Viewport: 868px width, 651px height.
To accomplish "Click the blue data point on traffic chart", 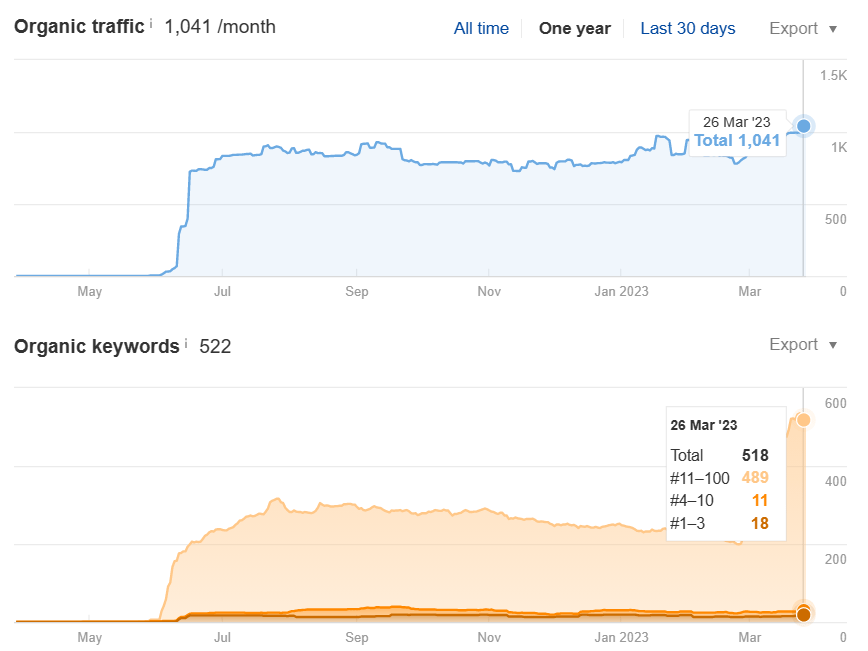I will (x=803, y=126).
